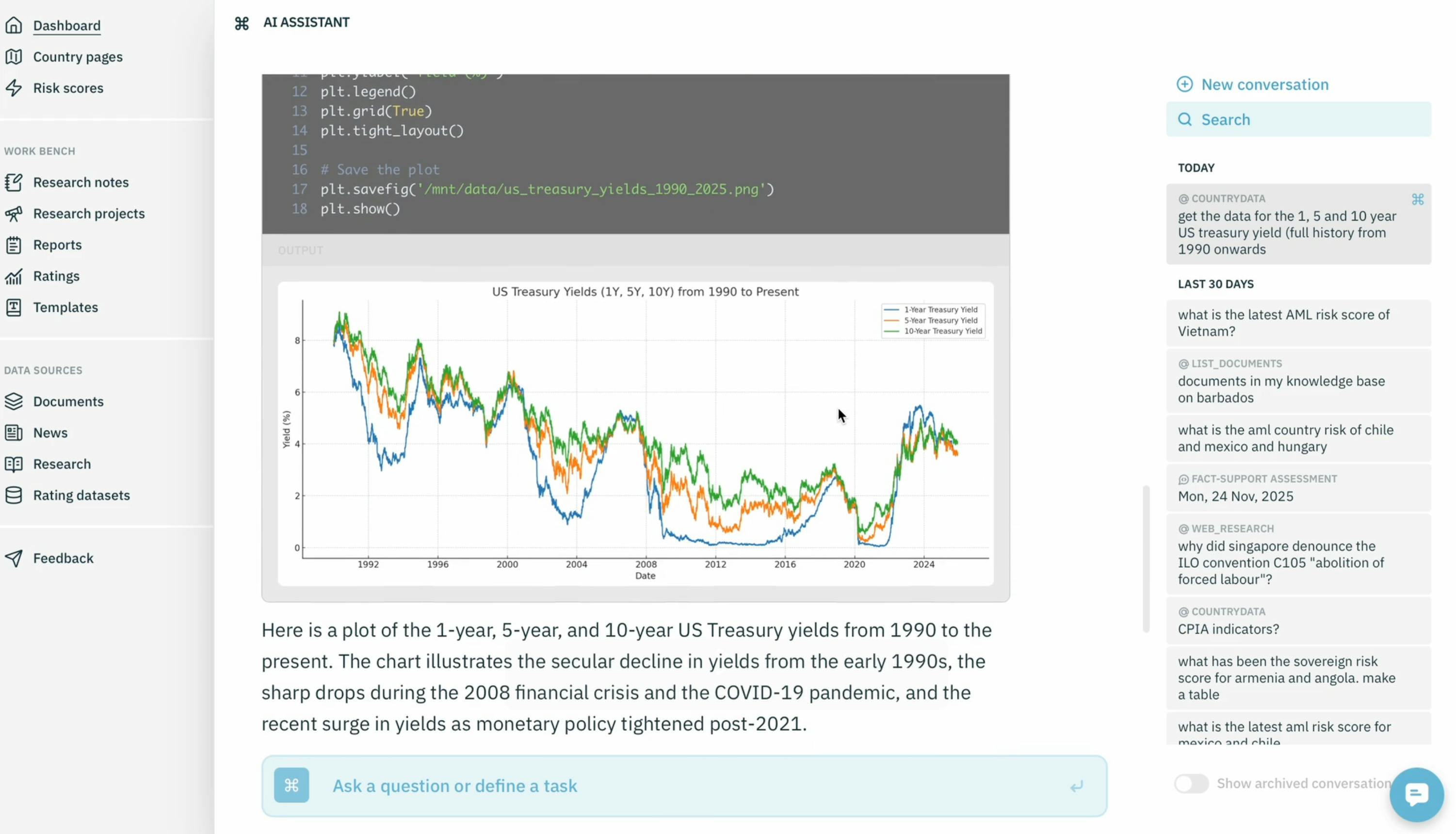Click the Documents layers icon

[14, 401]
